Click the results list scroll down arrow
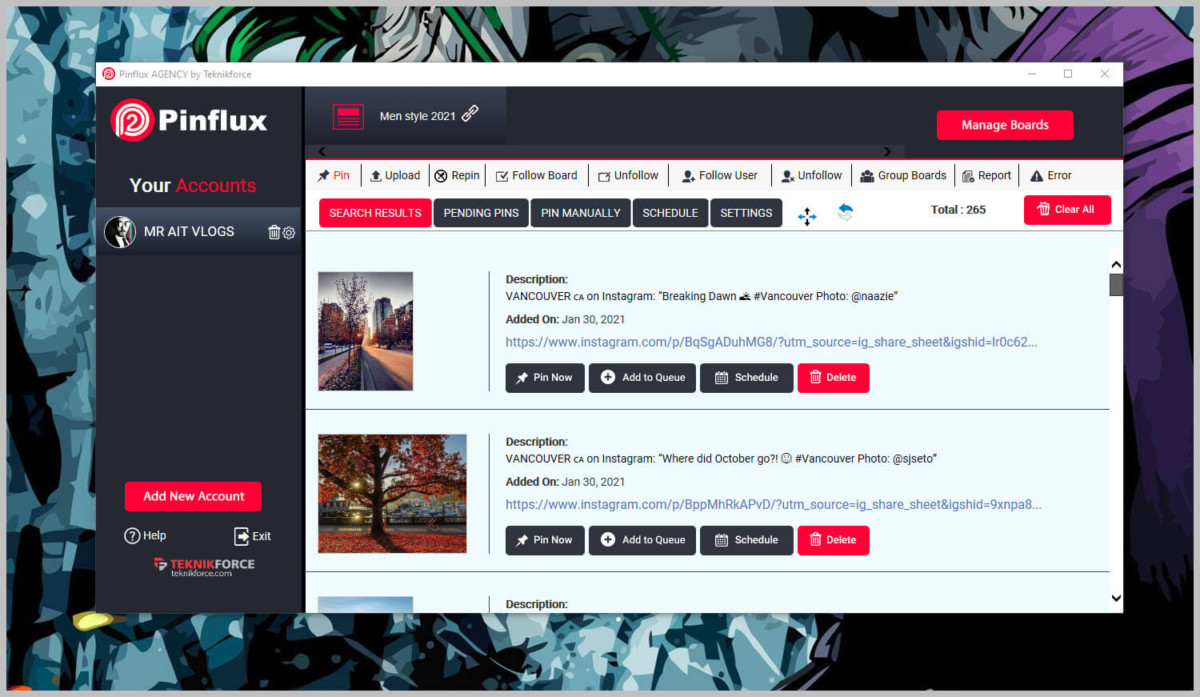Screen dimensions: 1200x697 pyautogui.click(x=1116, y=598)
